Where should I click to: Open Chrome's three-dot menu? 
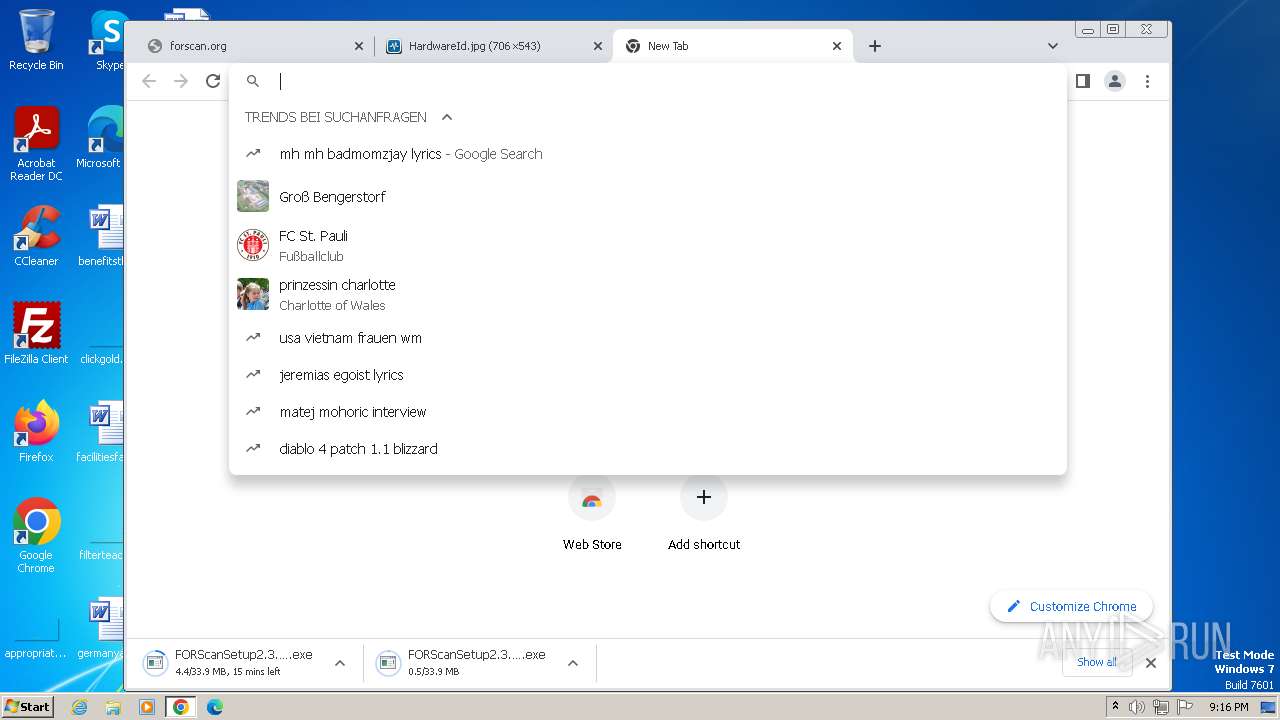tap(1147, 81)
